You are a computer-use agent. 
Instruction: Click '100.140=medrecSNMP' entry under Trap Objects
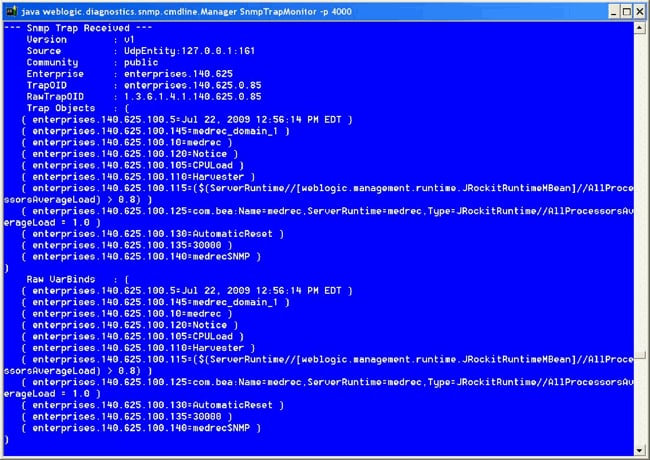point(141,257)
